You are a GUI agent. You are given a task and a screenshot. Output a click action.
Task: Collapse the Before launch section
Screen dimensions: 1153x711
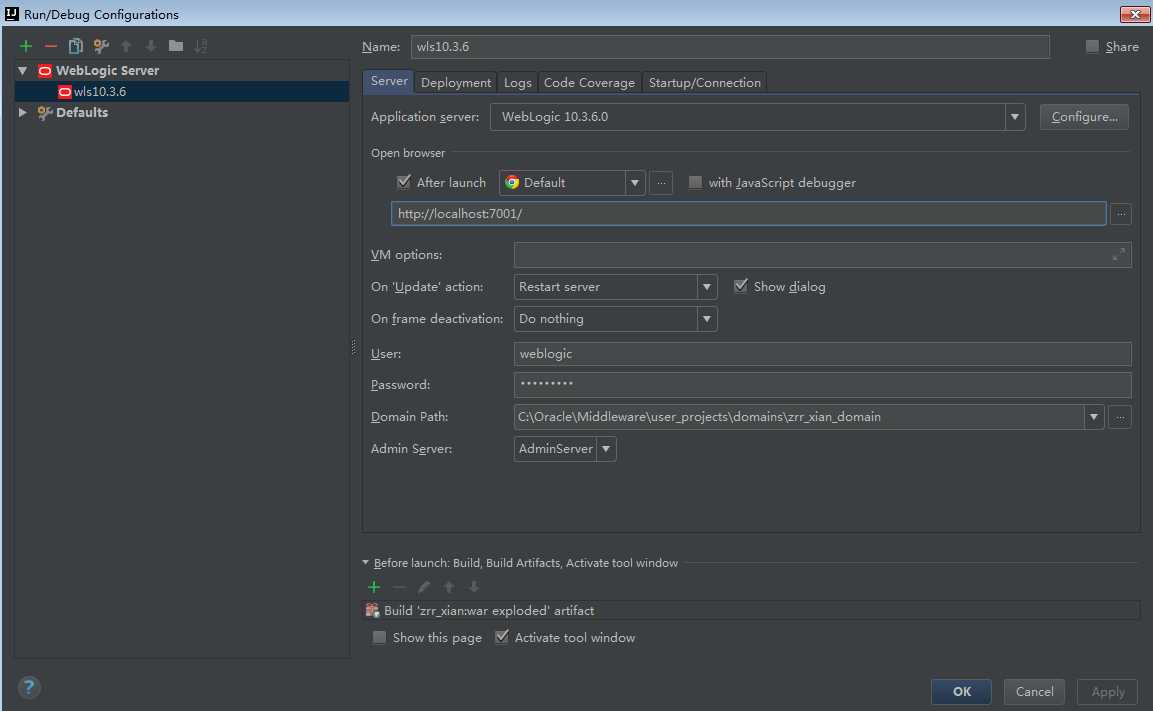coord(365,562)
